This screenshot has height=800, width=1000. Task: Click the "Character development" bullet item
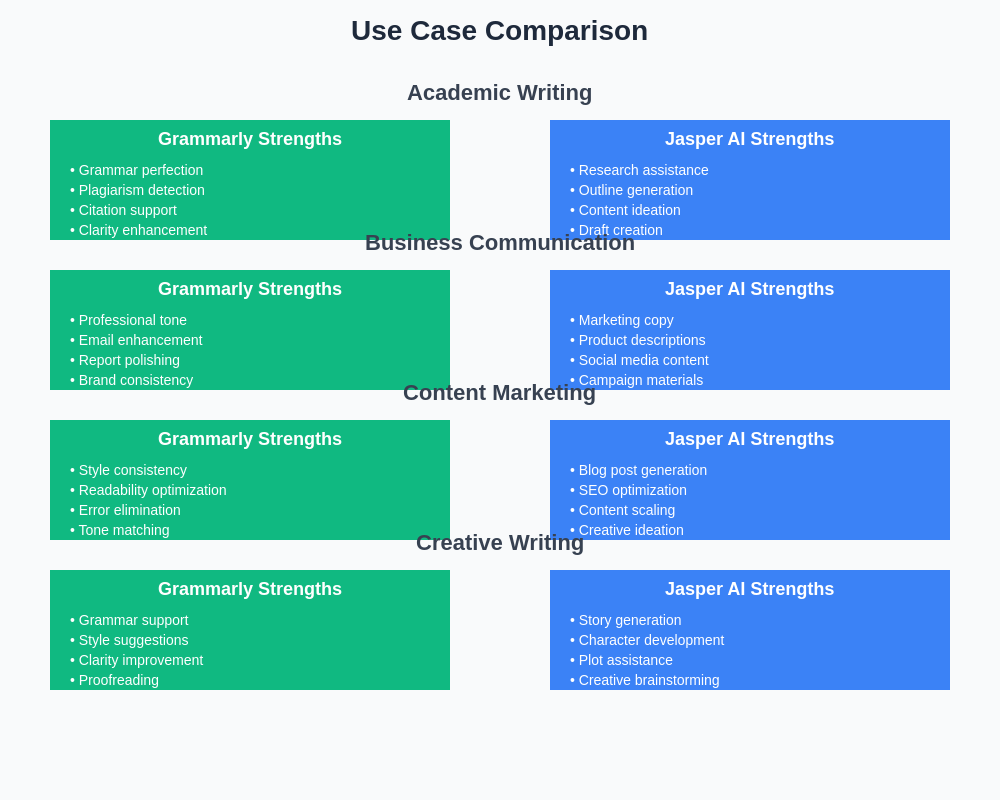tap(651, 640)
